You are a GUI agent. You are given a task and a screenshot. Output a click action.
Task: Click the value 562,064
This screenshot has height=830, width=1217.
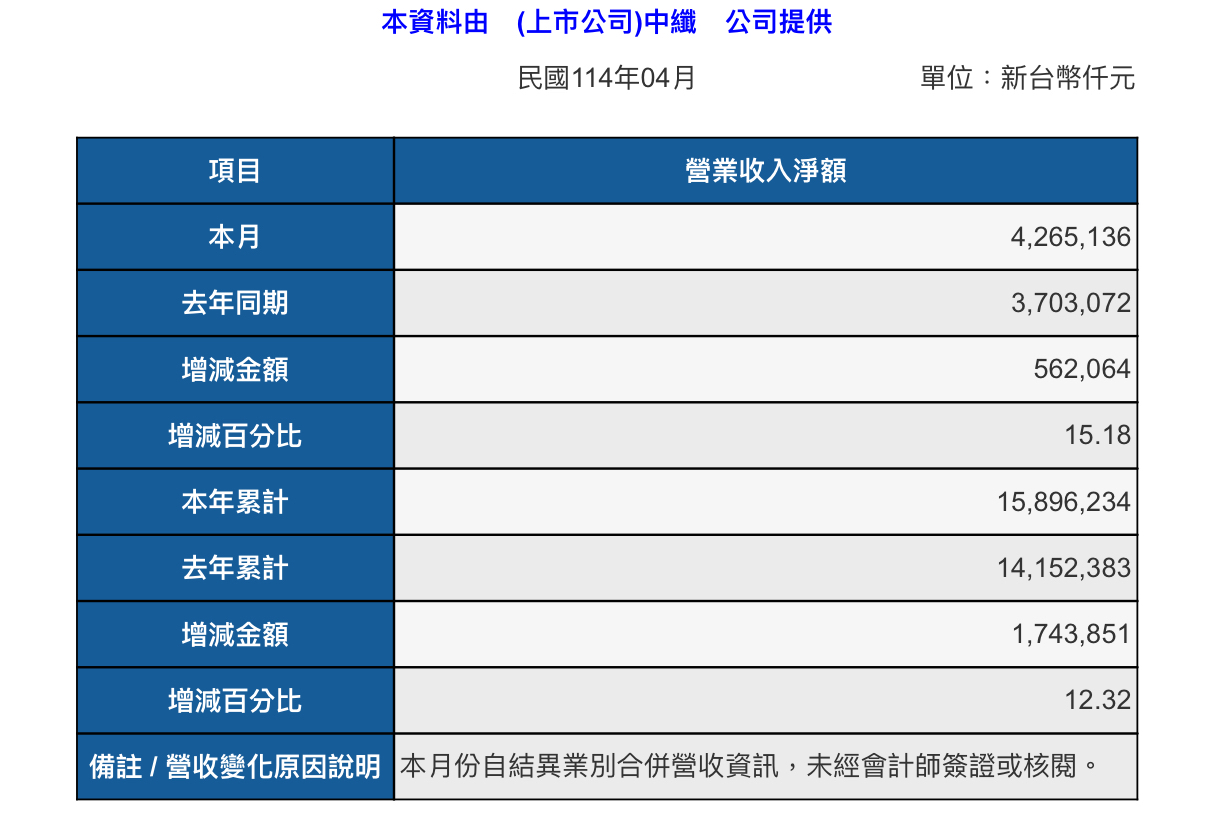1082,369
